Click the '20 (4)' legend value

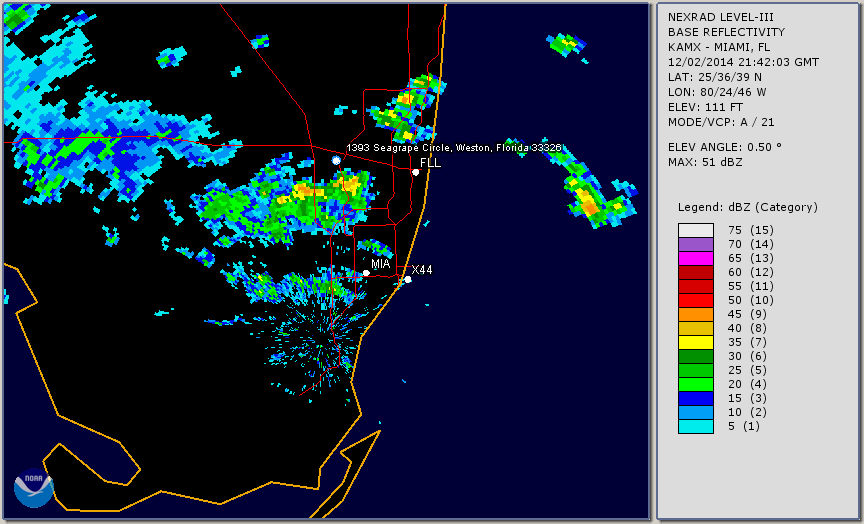coord(747,384)
